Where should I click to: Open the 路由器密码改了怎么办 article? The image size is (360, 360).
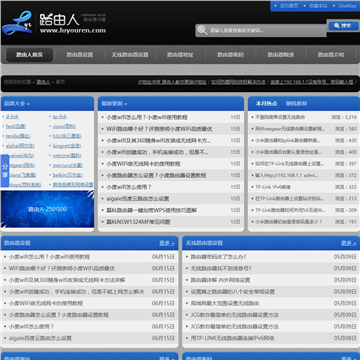[218, 257]
